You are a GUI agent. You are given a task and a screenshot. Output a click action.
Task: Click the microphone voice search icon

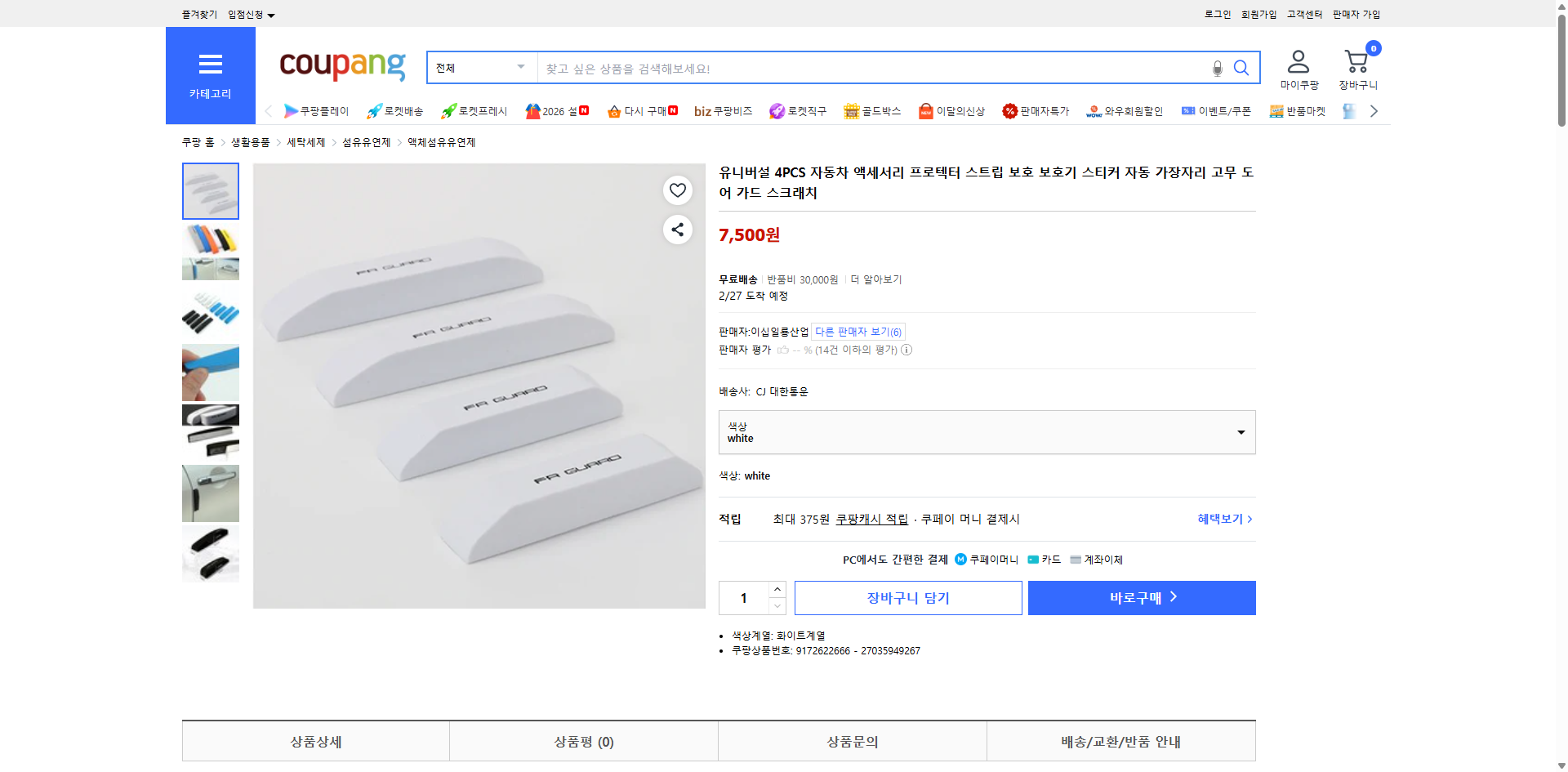(1216, 69)
